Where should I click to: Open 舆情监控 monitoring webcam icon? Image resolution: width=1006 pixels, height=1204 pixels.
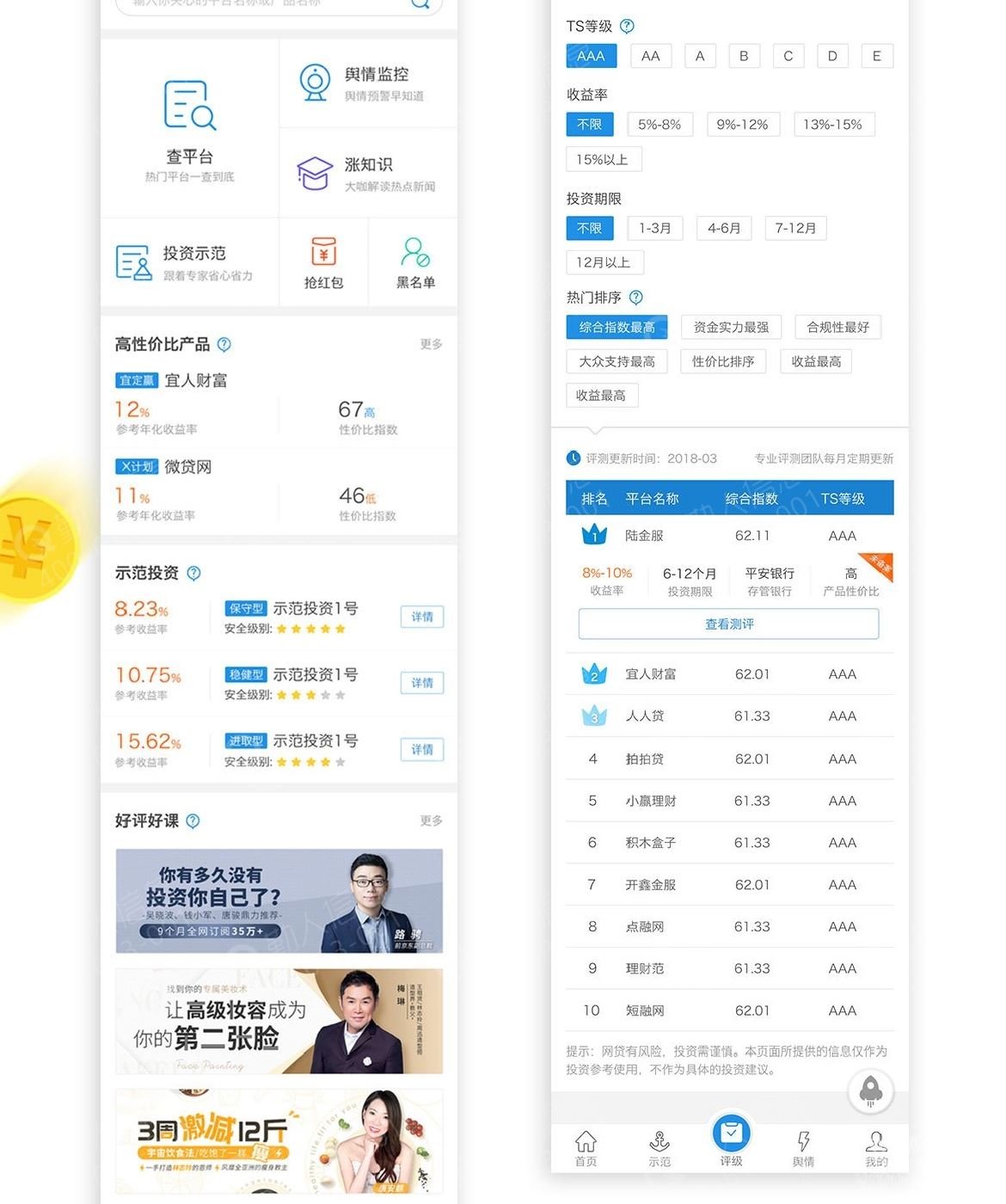315,83
